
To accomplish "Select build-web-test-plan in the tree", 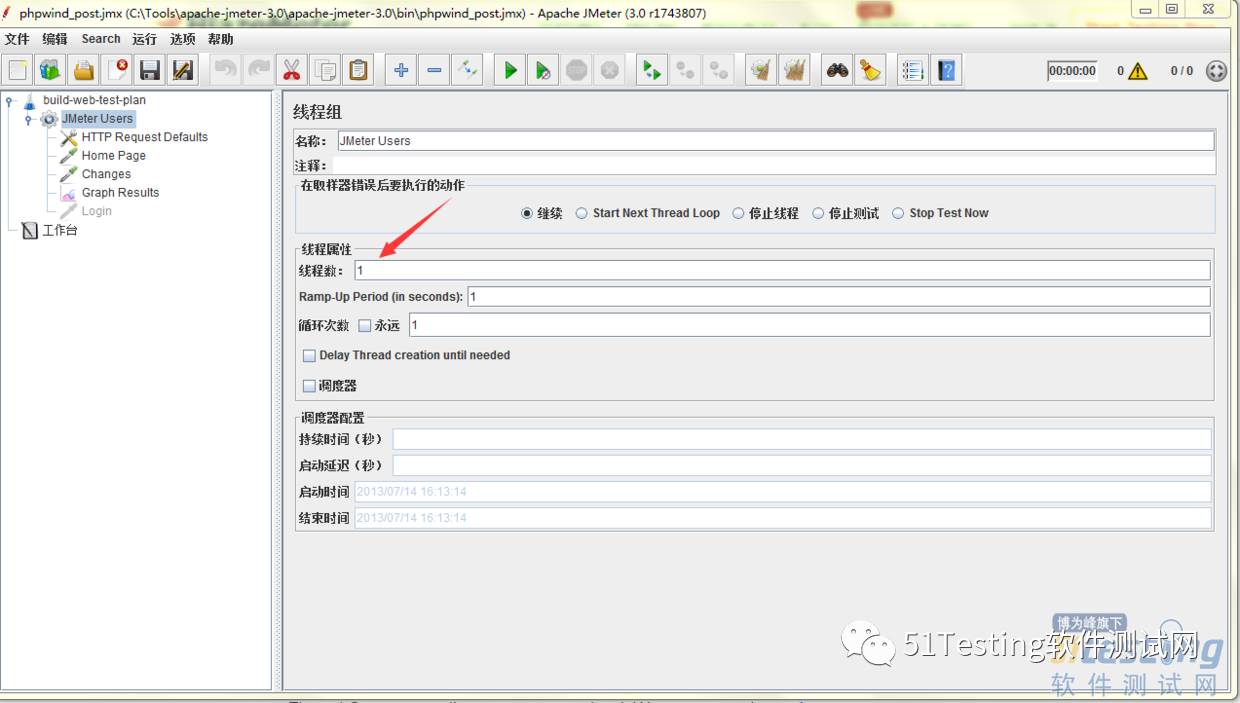I will pos(94,100).
